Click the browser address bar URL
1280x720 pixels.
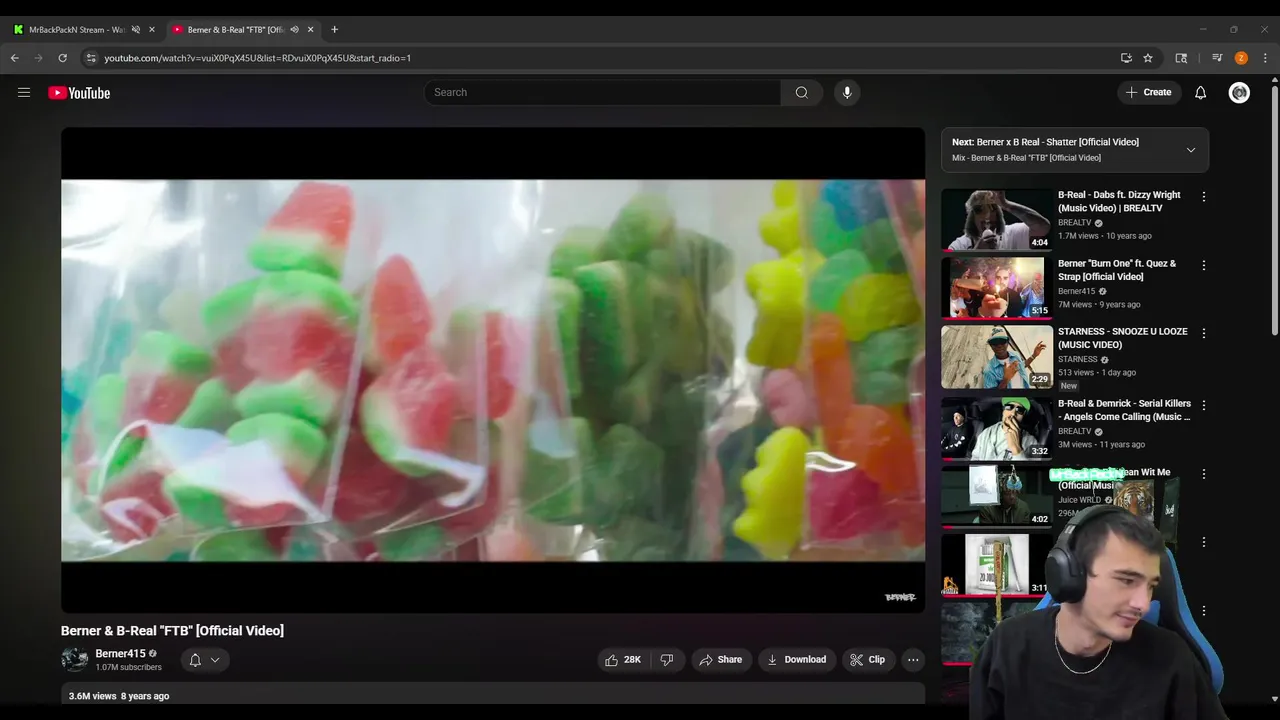click(258, 58)
